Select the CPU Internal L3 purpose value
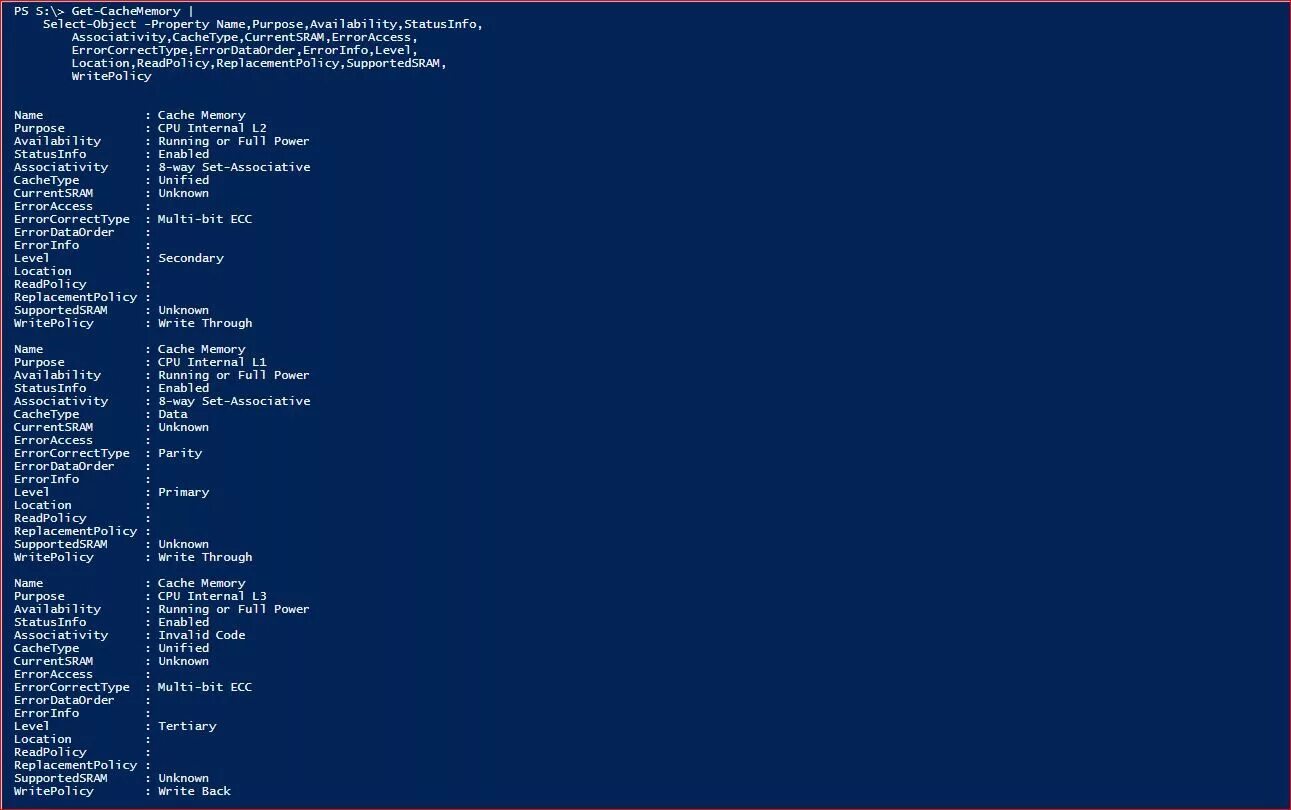The image size is (1291, 810). coord(212,596)
